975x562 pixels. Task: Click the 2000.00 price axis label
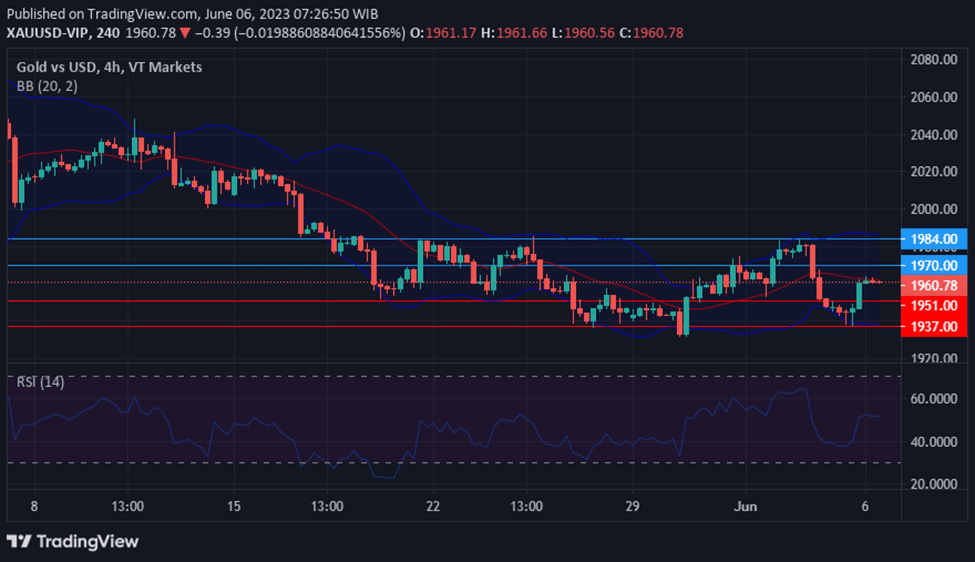click(x=933, y=209)
